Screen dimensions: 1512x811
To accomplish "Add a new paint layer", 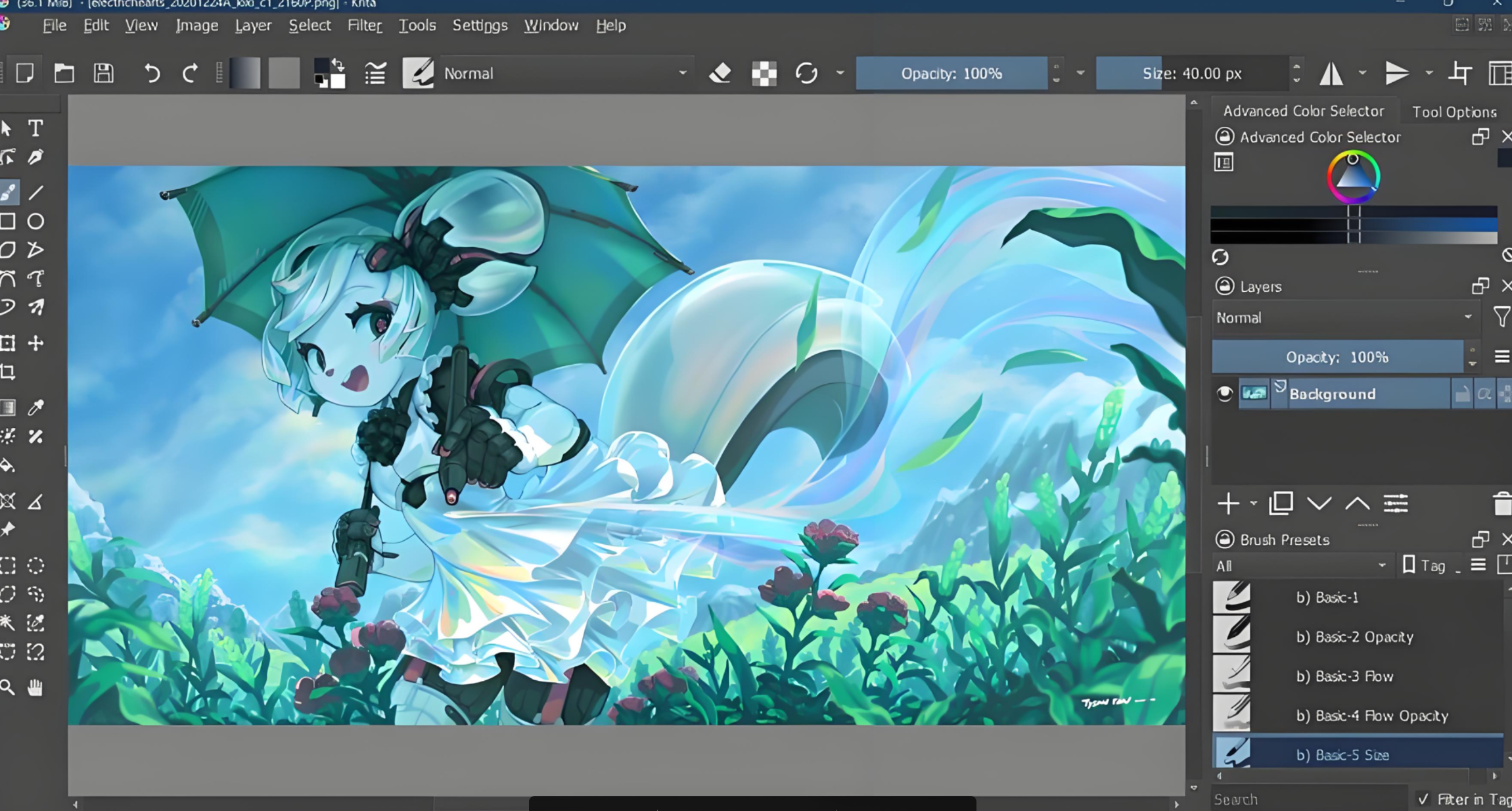I will pos(1228,504).
